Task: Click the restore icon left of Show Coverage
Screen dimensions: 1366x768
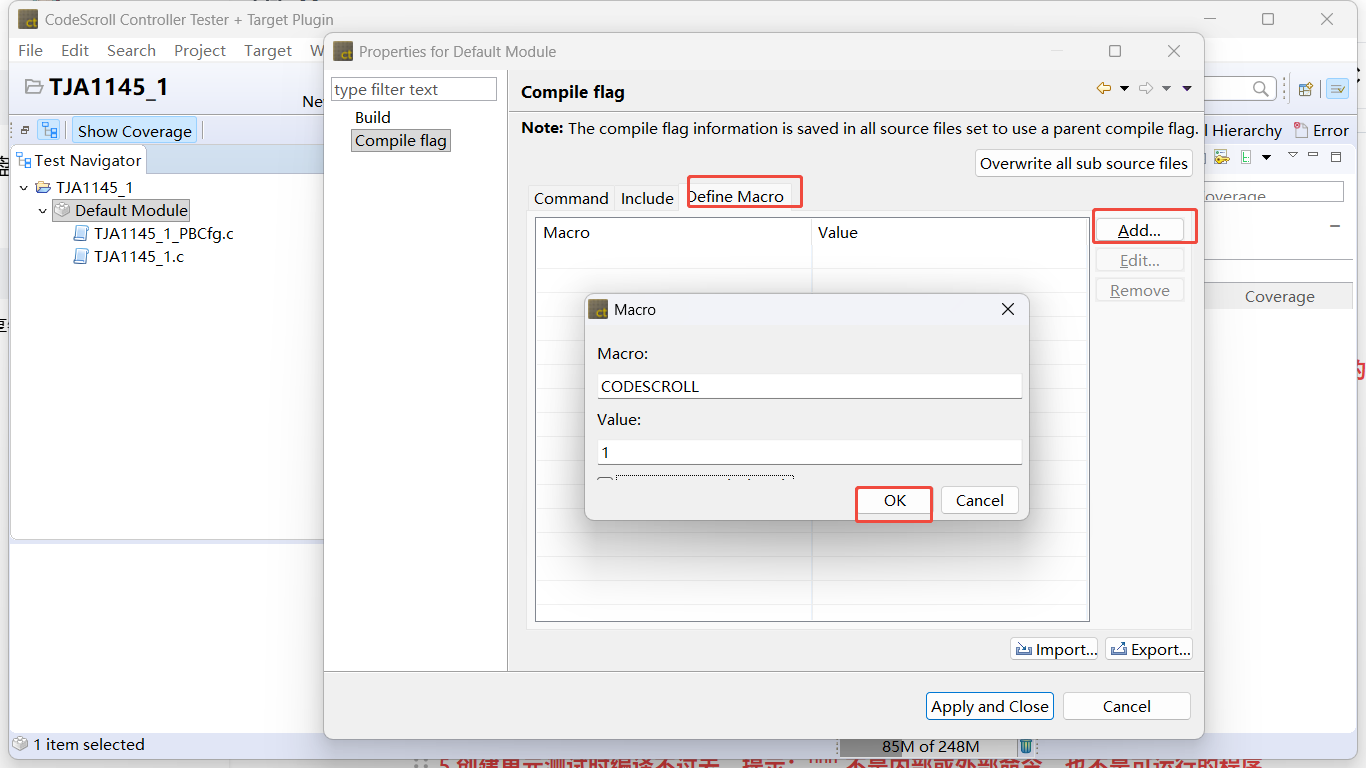Action: (x=25, y=130)
